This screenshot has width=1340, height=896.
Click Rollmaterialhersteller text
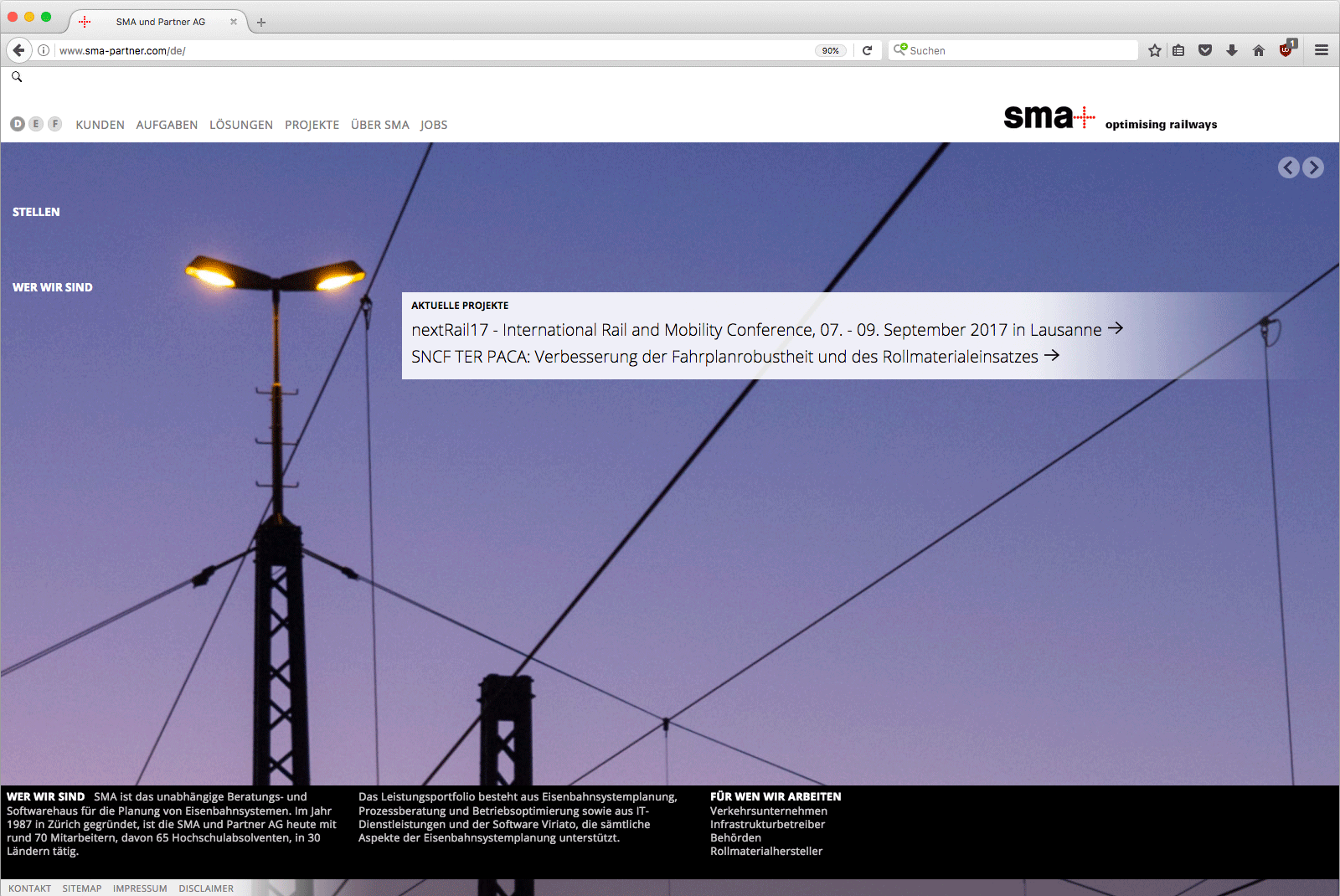(x=766, y=851)
